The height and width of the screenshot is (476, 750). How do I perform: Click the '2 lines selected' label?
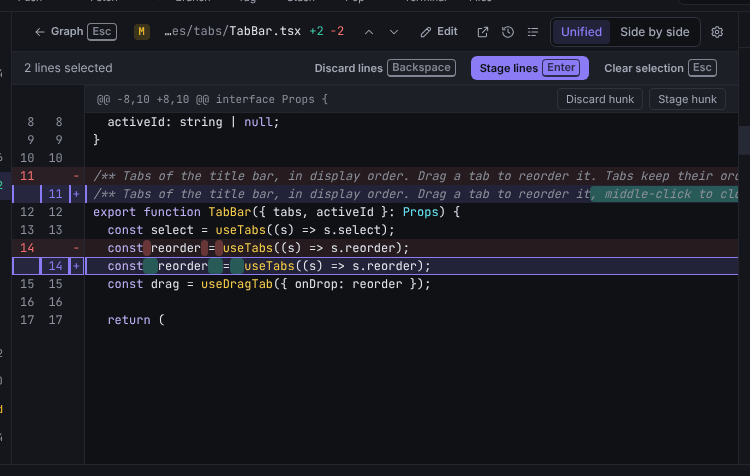[68, 68]
